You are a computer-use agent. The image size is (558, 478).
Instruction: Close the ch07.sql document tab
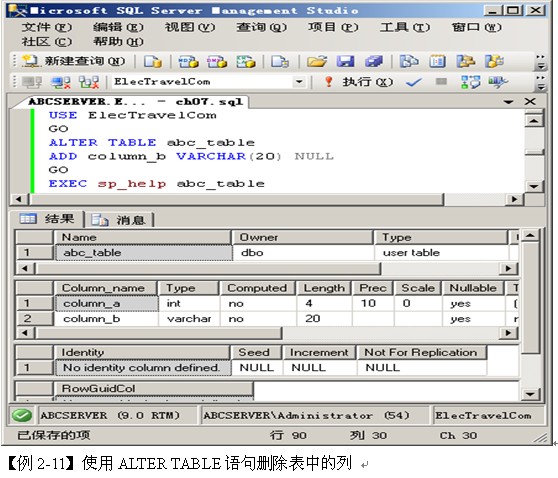coord(530,102)
